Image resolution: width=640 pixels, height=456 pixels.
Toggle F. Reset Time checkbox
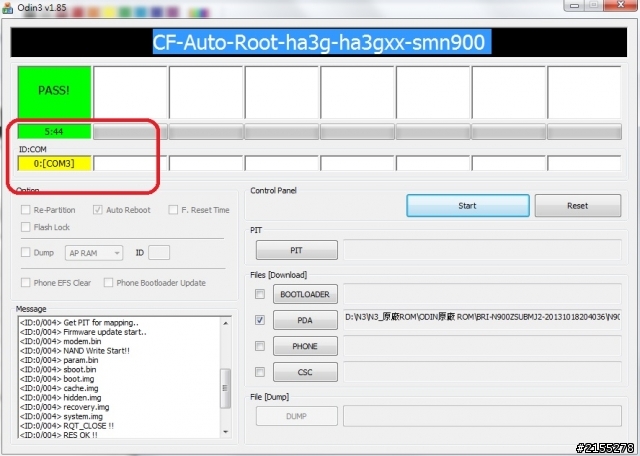point(173,210)
